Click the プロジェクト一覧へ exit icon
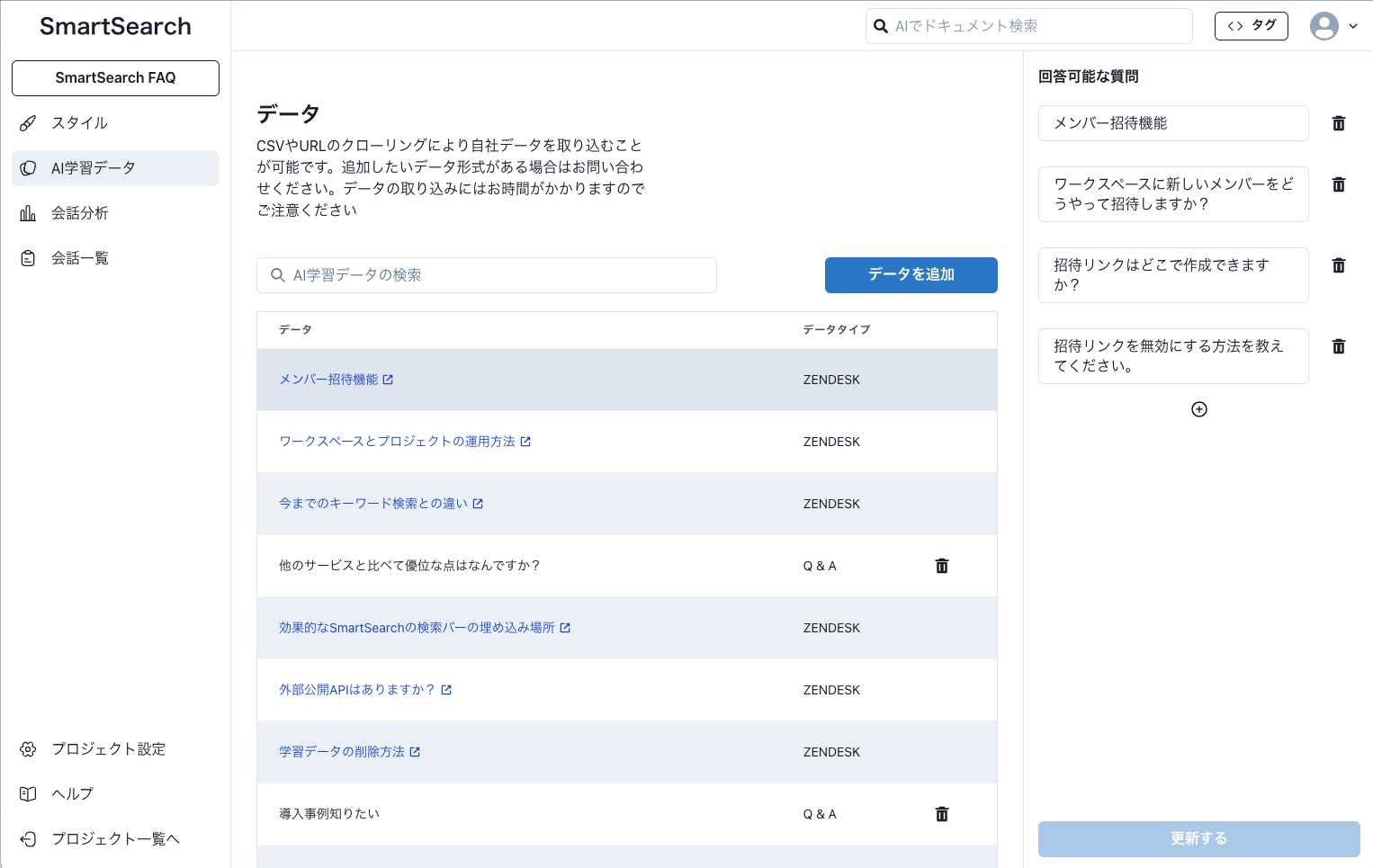The width and height of the screenshot is (1373, 868). pyautogui.click(x=28, y=839)
